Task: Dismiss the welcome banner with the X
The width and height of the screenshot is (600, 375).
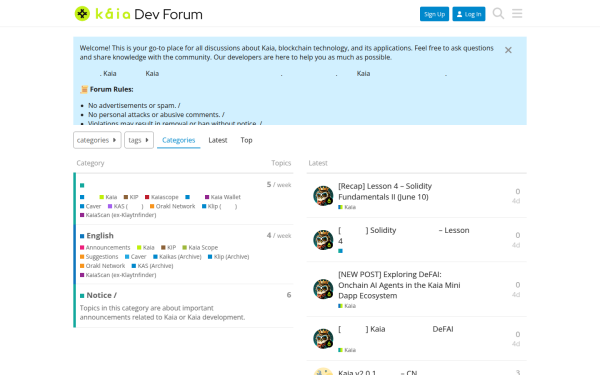Action: [x=508, y=50]
